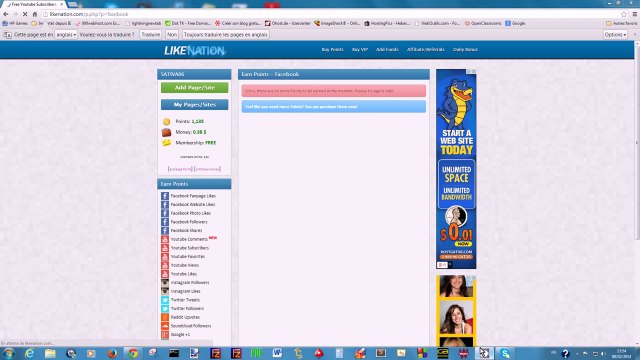Click the Facebook icon beside Facebook Photo Likes
Viewport: 640px width, 360px height.
[x=164, y=213]
